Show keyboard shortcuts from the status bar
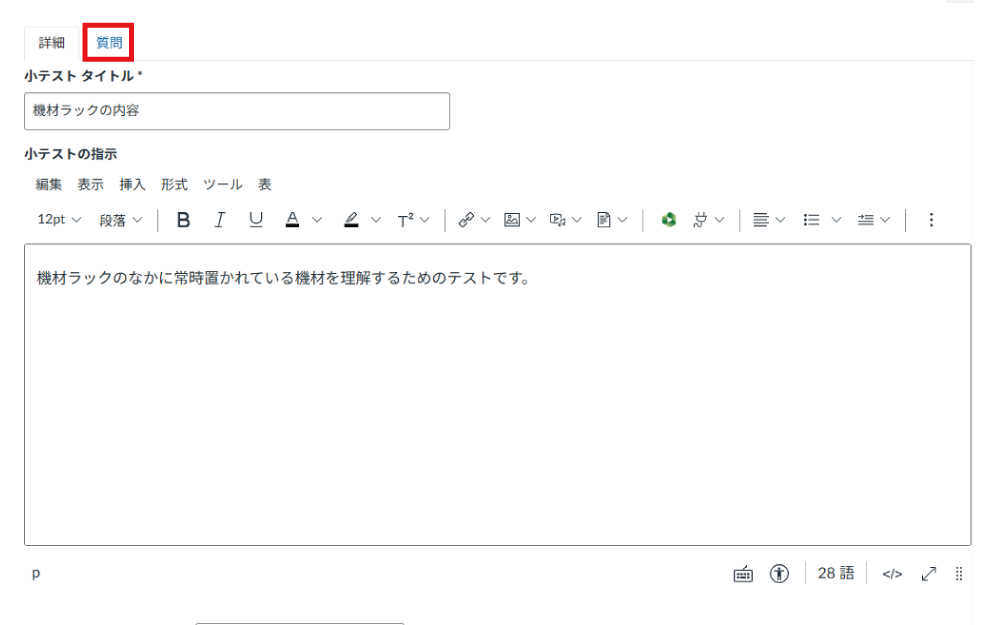1000x625 pixels. pos(742,573)
